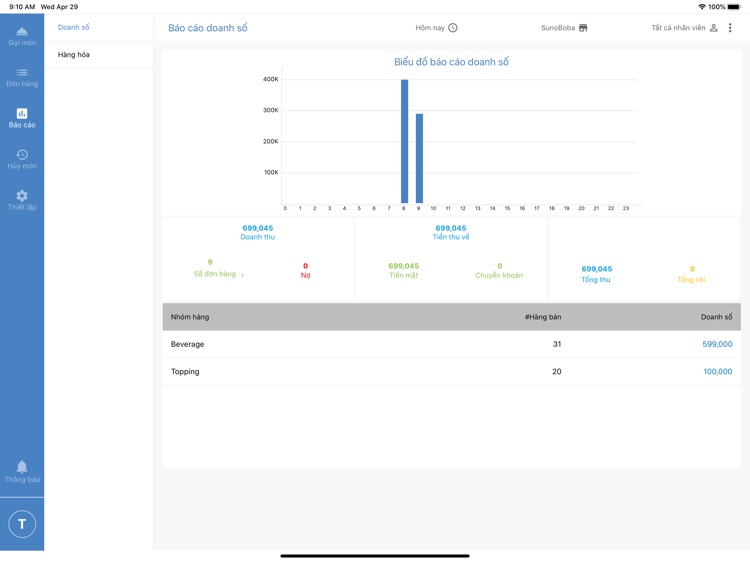This screenshot has height=562, width=750.
Task: Click the 9 o'clock chart bar
Action: [419, 158]
